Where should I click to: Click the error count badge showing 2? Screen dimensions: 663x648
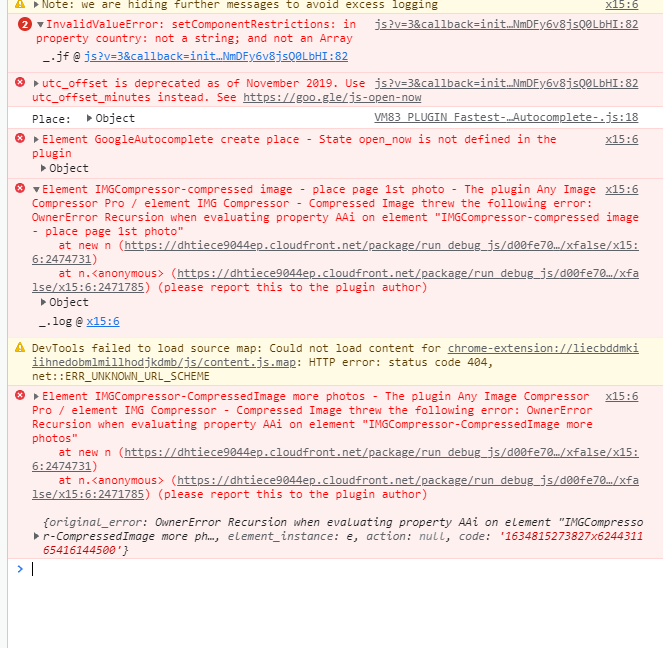(x=25, y=25)
